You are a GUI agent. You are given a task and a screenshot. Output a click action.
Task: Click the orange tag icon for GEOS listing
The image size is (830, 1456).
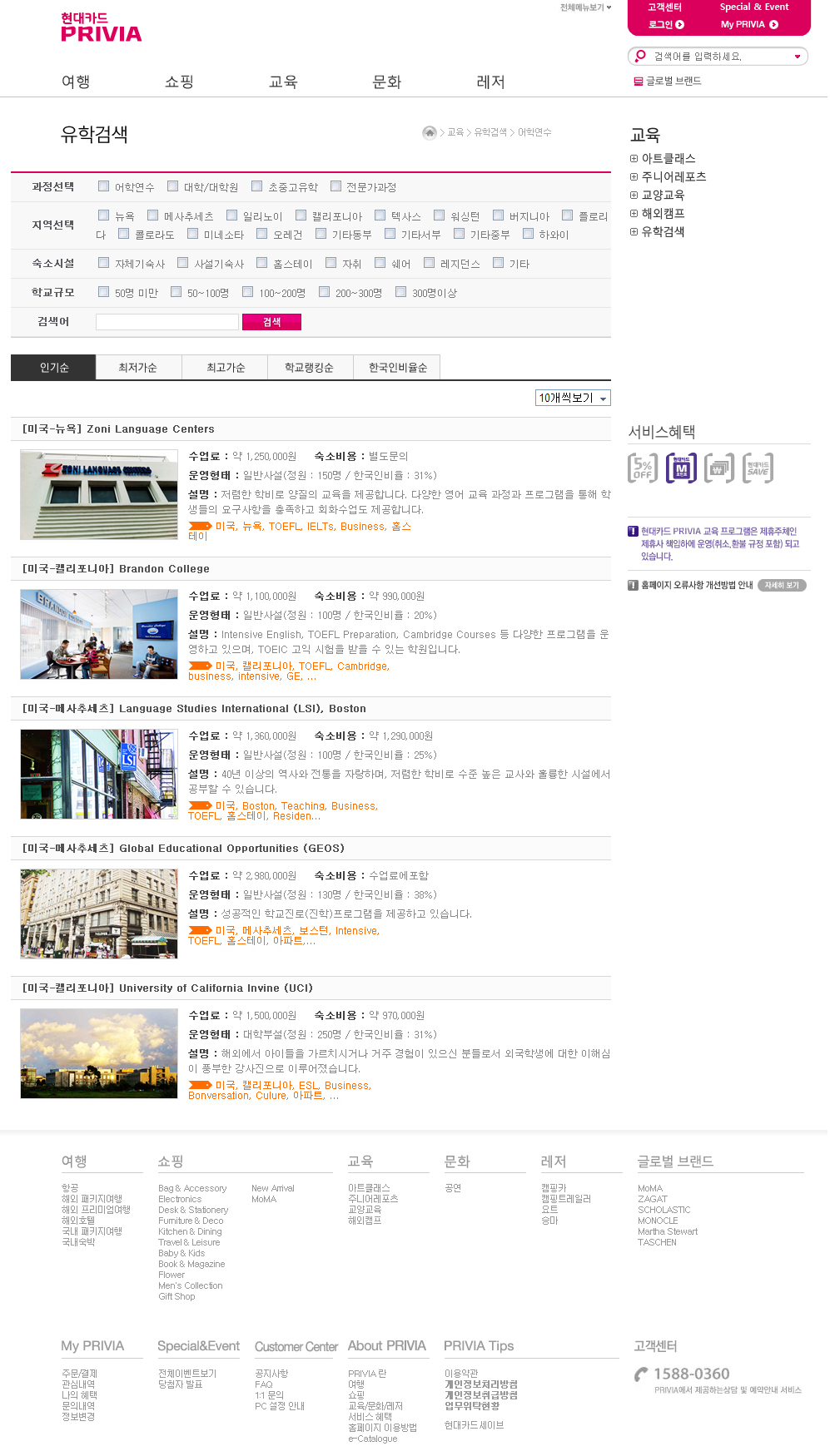200,930
